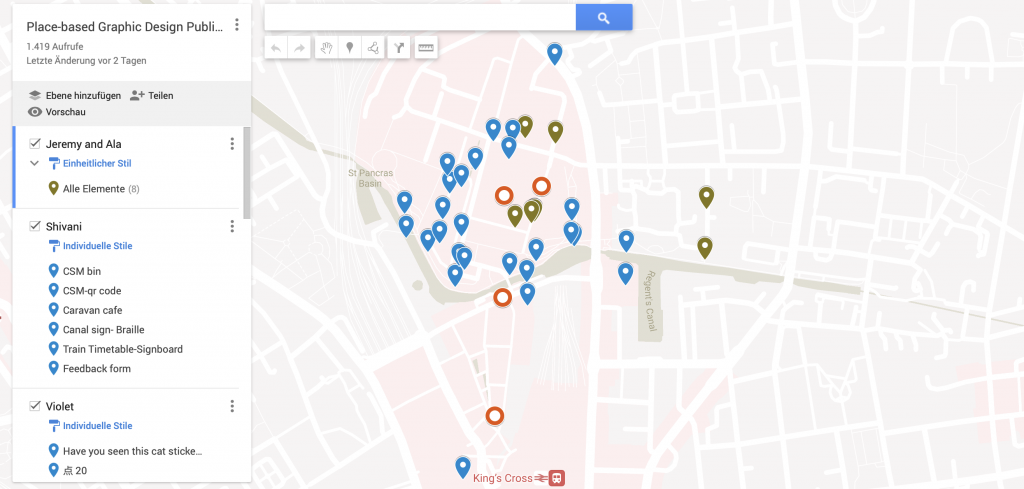Select the add directions tool
The width and height of the screenshot is (1024, 489).
click(x=398, y=48)
